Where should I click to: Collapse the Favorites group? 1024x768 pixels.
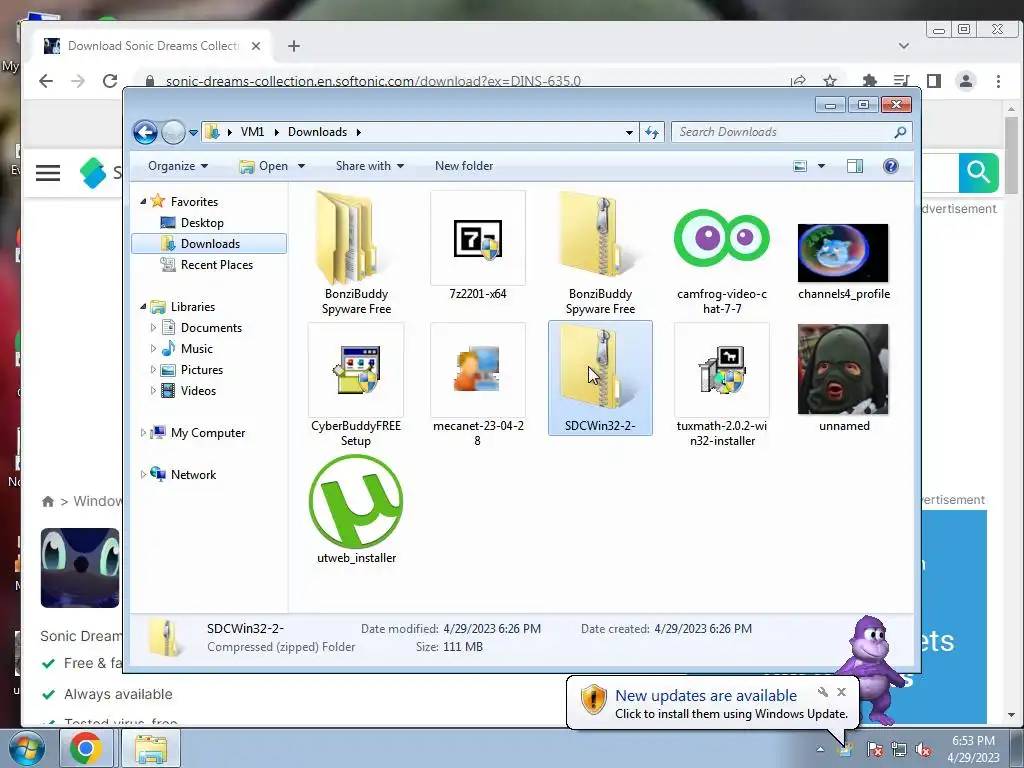[143, 202]
